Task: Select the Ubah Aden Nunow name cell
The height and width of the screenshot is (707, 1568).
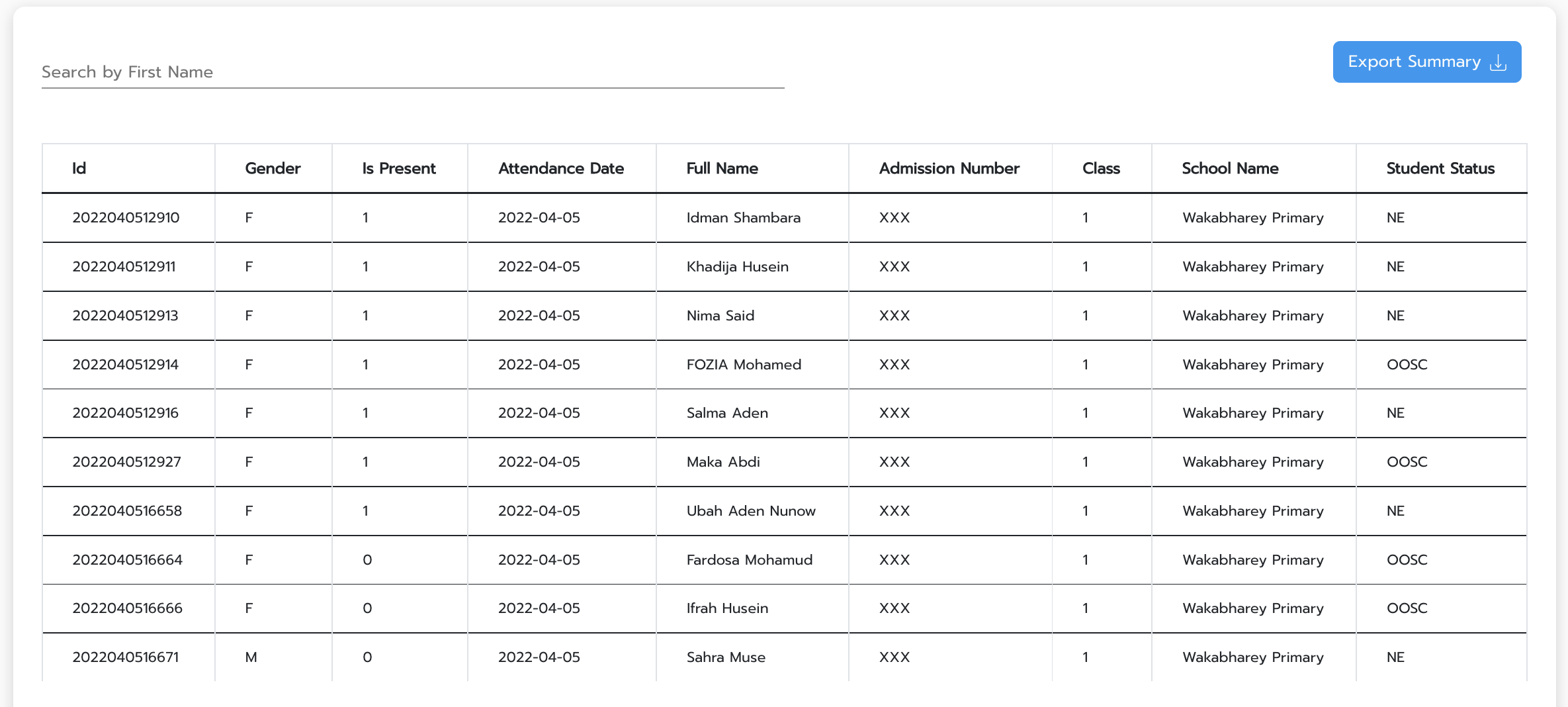Action: point(751,511)
